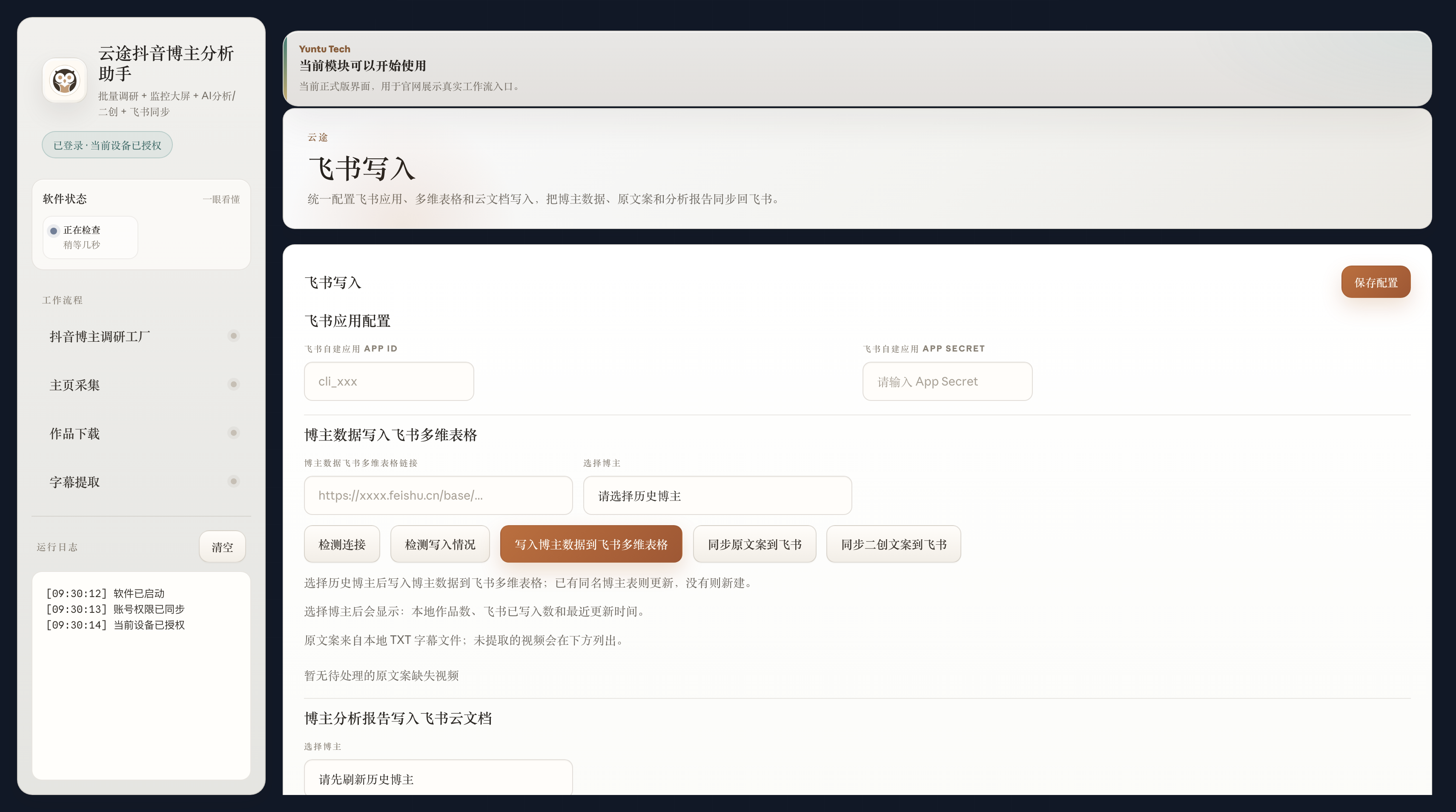Open 抖音博主调研工厂 workflow item
Image resolution: width=1456 pixels, height=812 pixels.
(x=141, y=336)
